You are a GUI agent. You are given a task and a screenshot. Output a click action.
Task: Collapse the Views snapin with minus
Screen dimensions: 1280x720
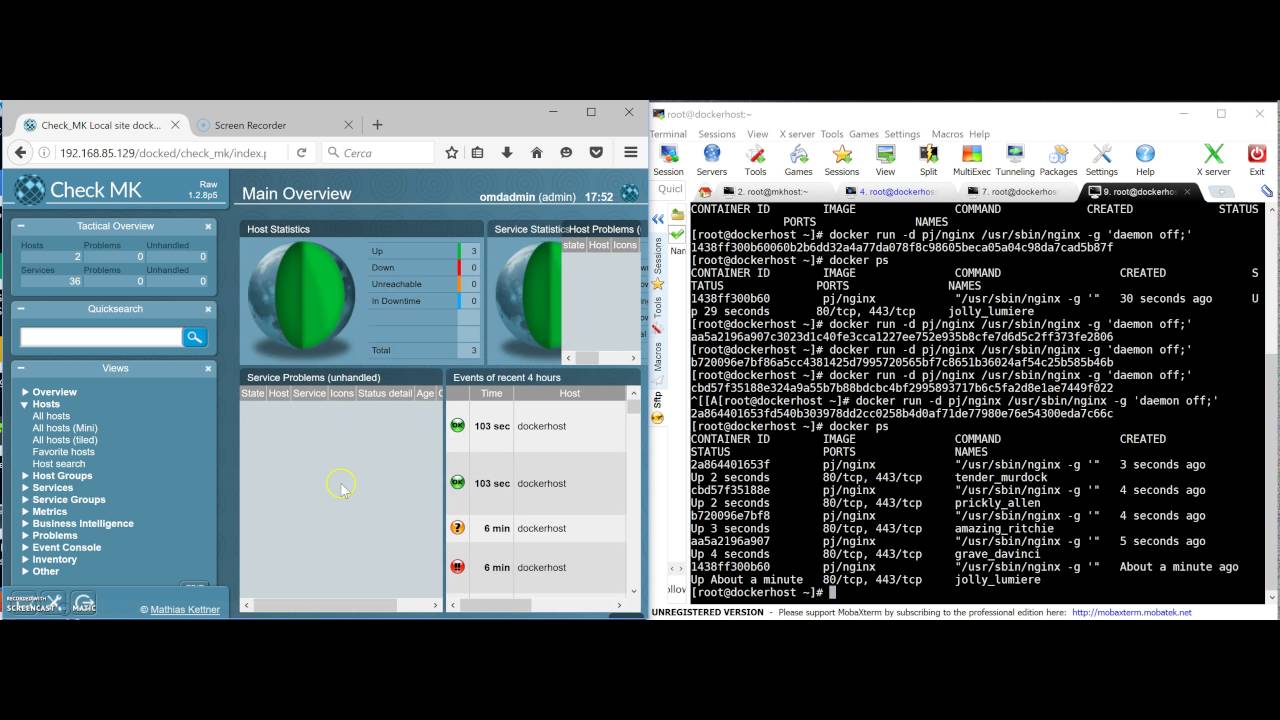[x=21, y=368]
